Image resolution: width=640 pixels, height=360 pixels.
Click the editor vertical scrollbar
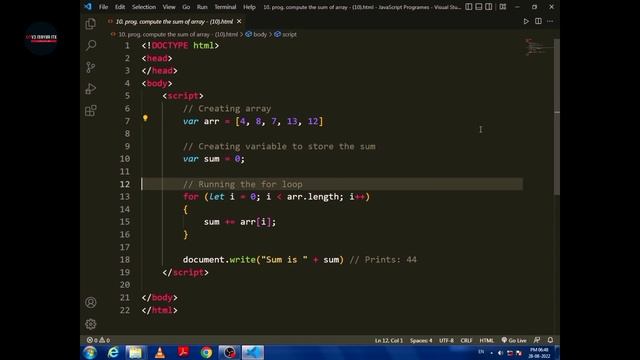557,116
